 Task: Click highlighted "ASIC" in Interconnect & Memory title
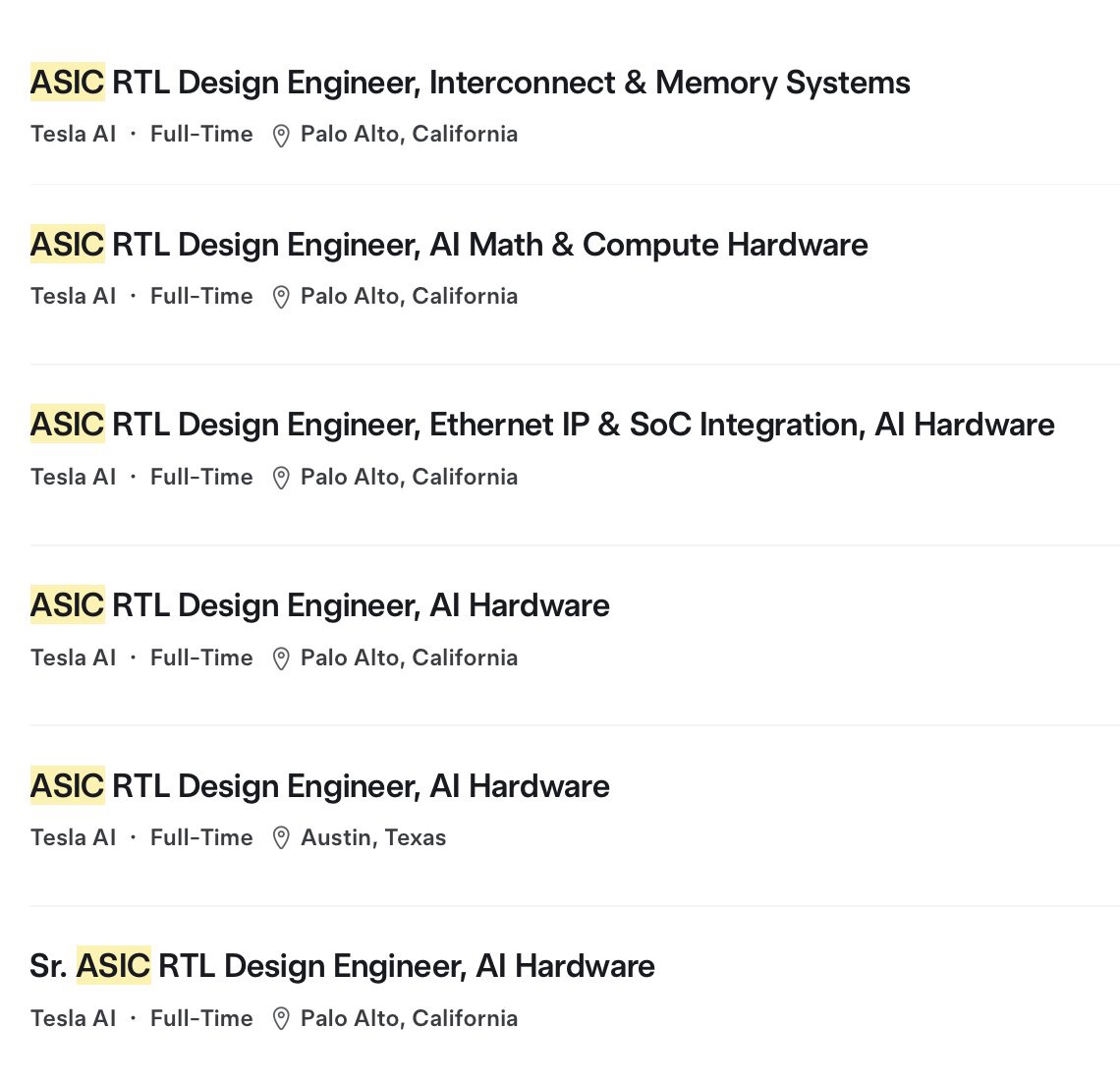point(67,83)
